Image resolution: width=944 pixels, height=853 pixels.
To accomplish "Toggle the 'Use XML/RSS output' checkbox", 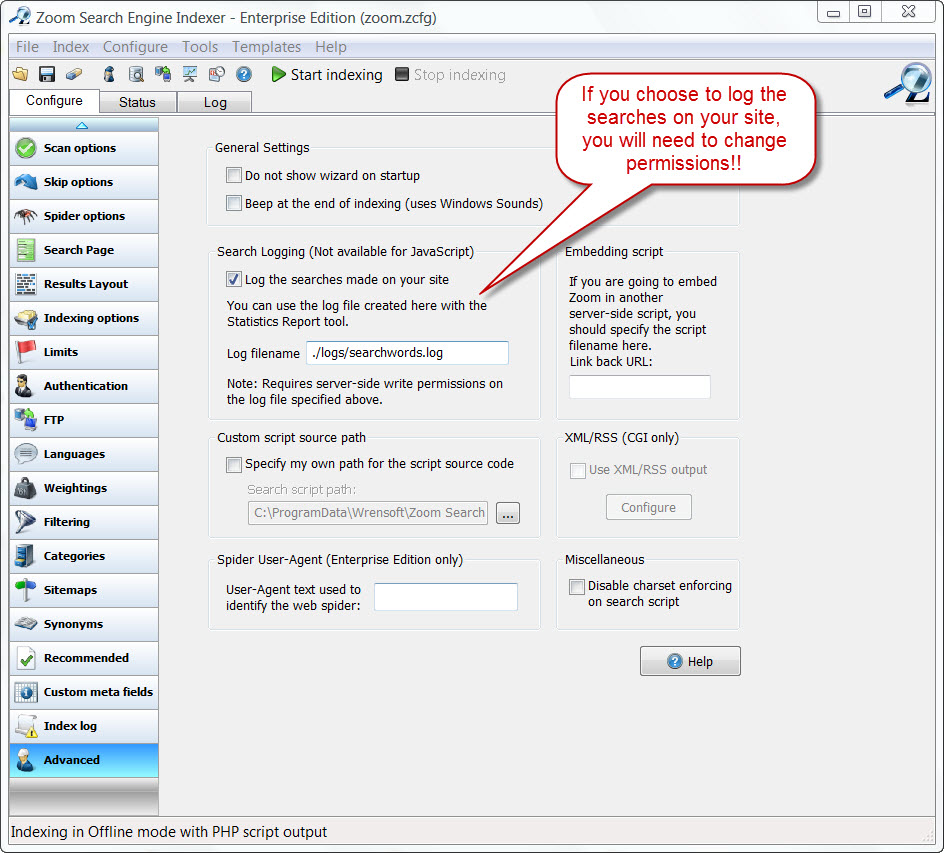I will (x=577, y=470).
